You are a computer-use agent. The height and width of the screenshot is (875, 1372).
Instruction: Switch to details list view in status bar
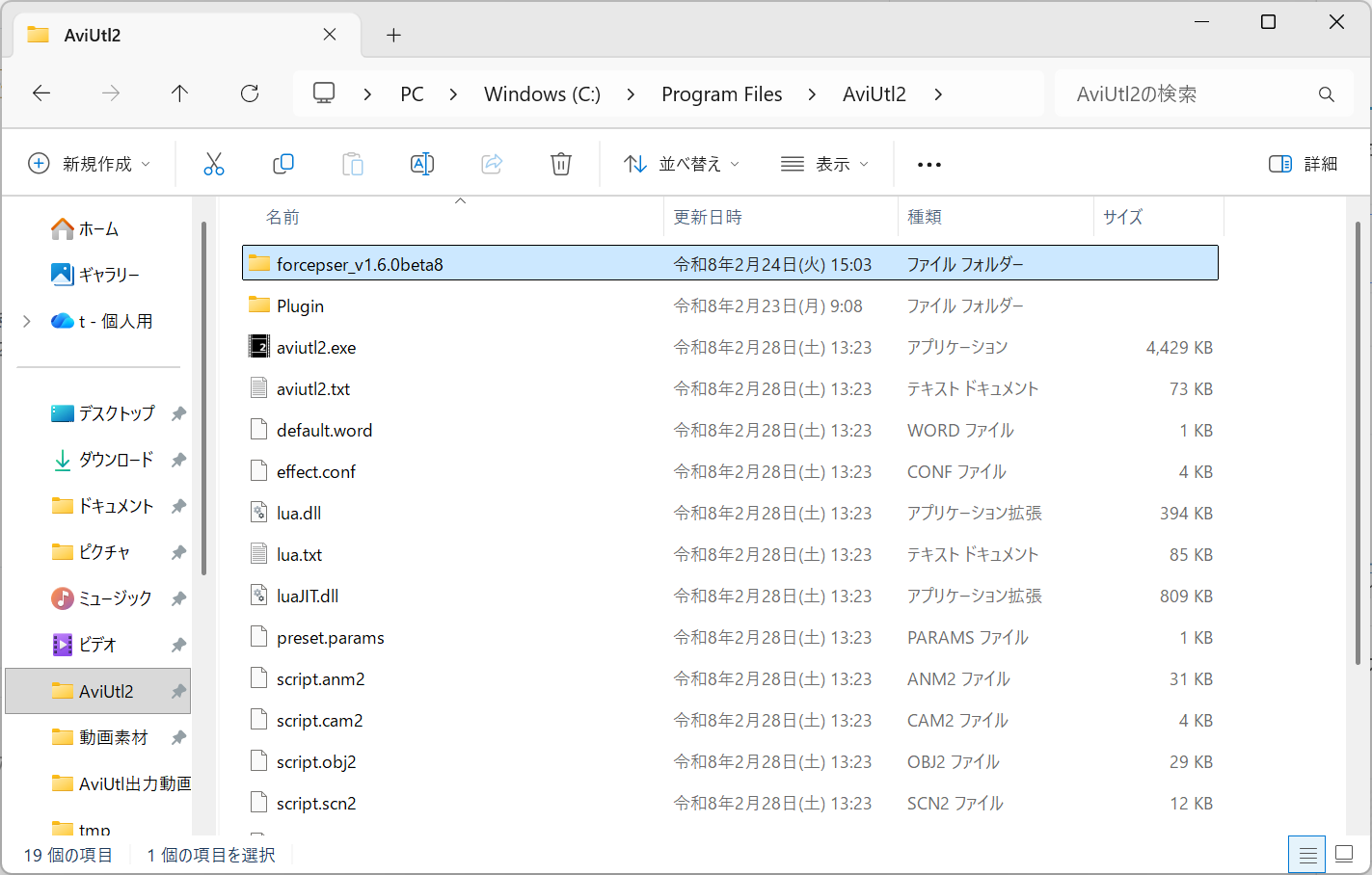1307,854
